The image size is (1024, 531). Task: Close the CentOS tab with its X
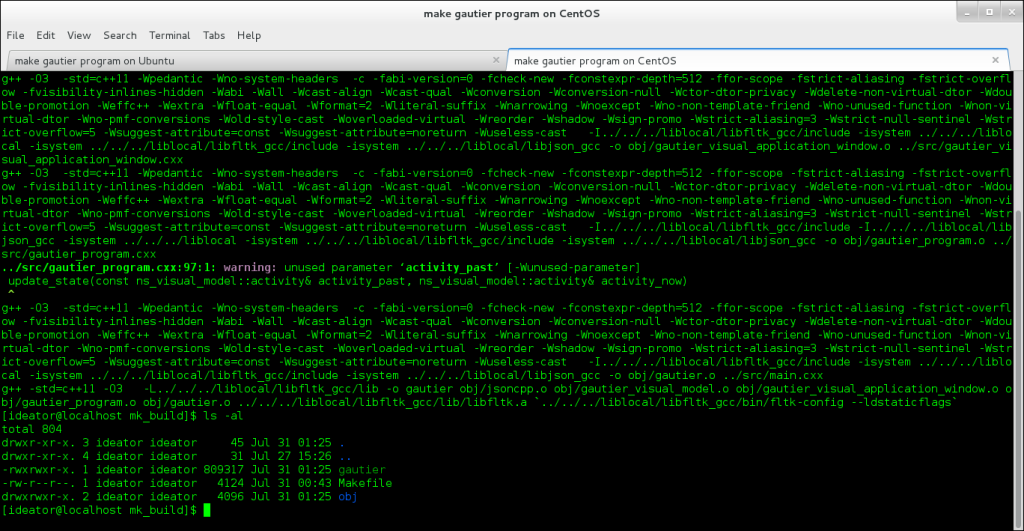pyautogui.click(x=995, y=60)
